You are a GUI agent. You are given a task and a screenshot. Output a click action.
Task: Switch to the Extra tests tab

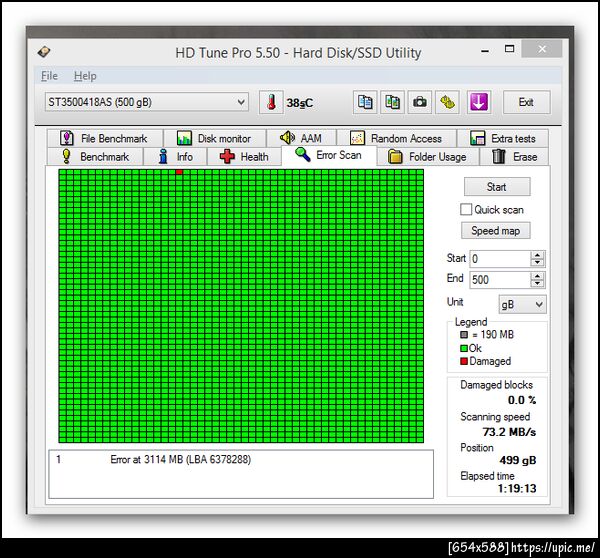tap(503, 138)
